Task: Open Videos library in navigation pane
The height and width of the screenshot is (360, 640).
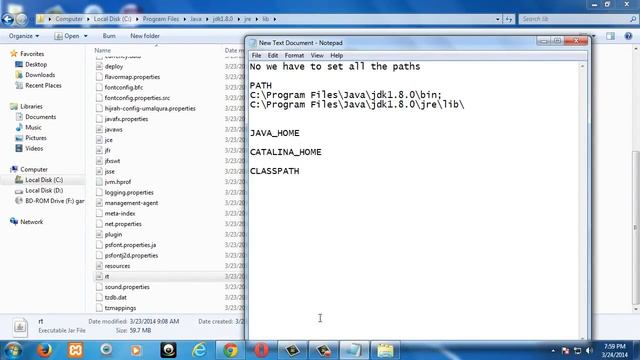Action: 34,149
